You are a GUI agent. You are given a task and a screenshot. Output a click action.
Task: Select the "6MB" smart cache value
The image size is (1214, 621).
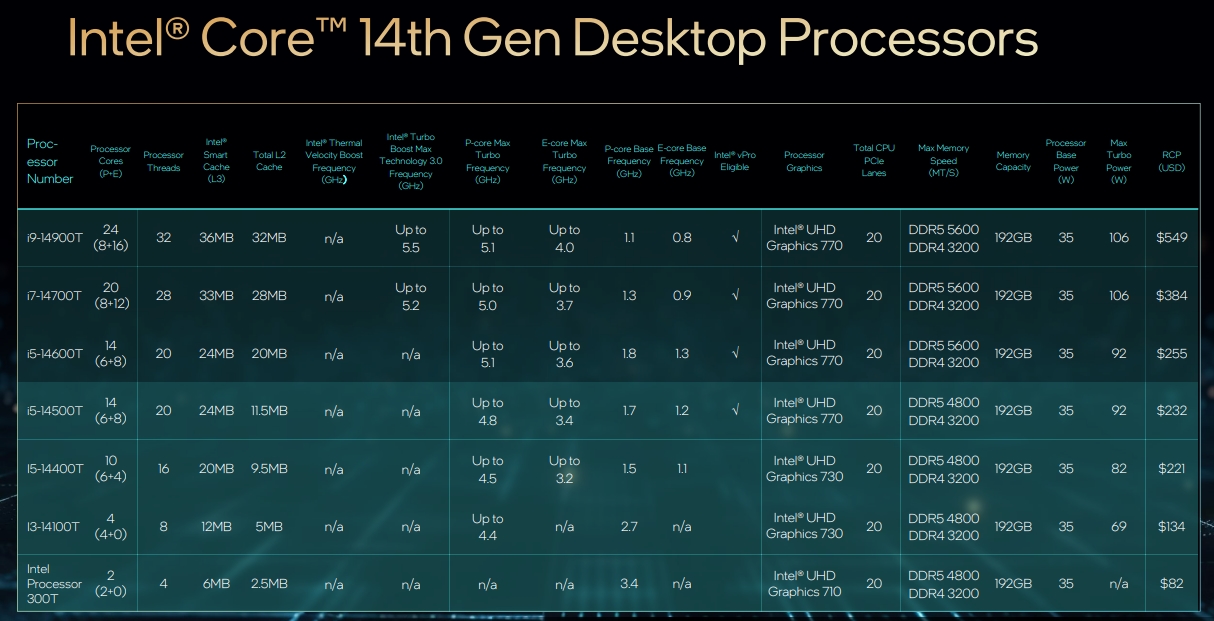point(216,584)
